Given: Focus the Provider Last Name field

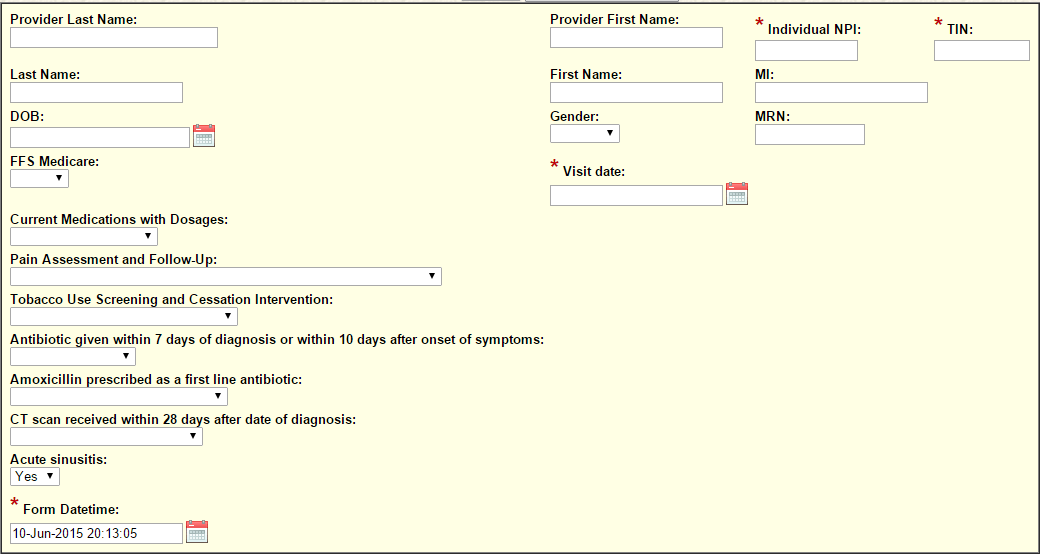Looking at the screenshot, I should pos(114,38).
